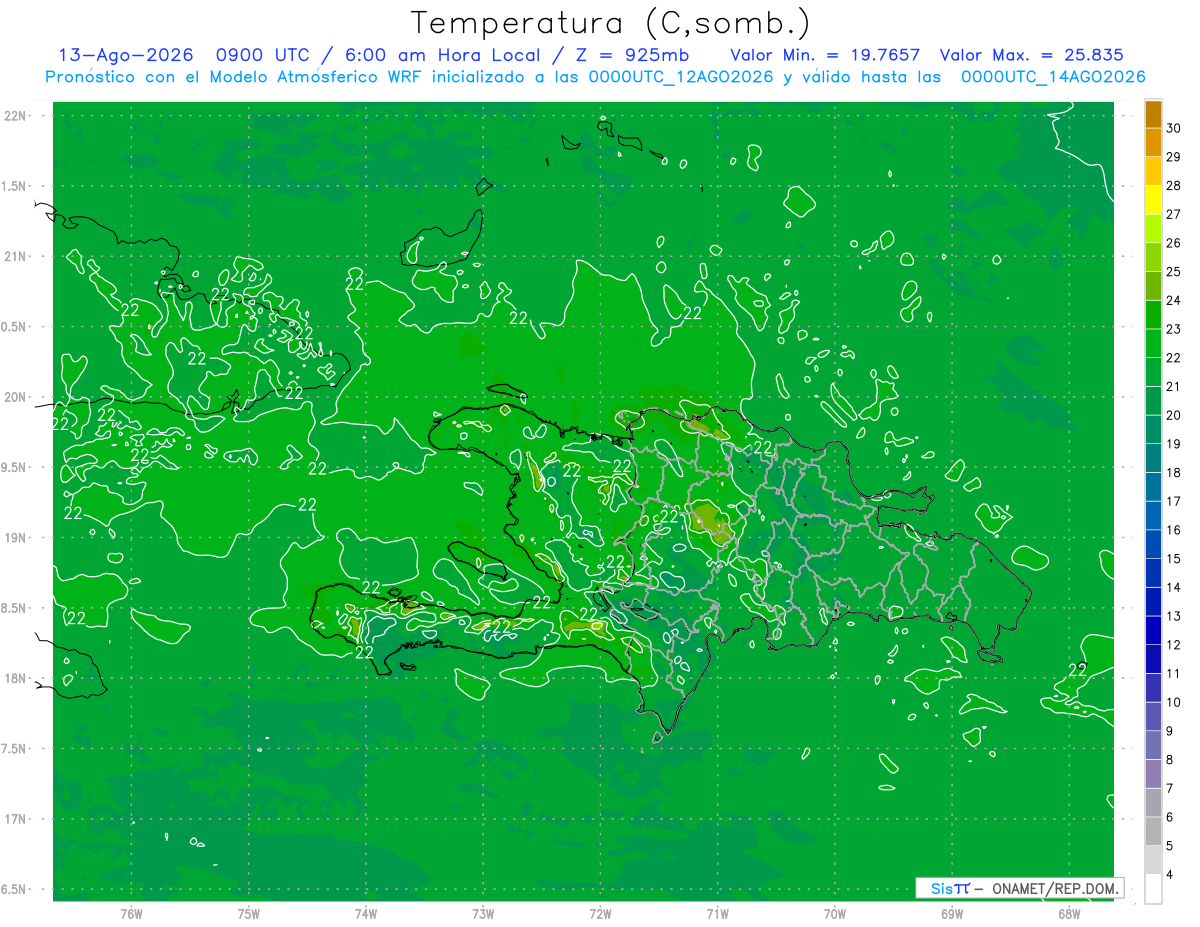The width and height of the screenshot is (1200, 927).
Task: Click the legend scale value '18'
Action: [1174, 472]
